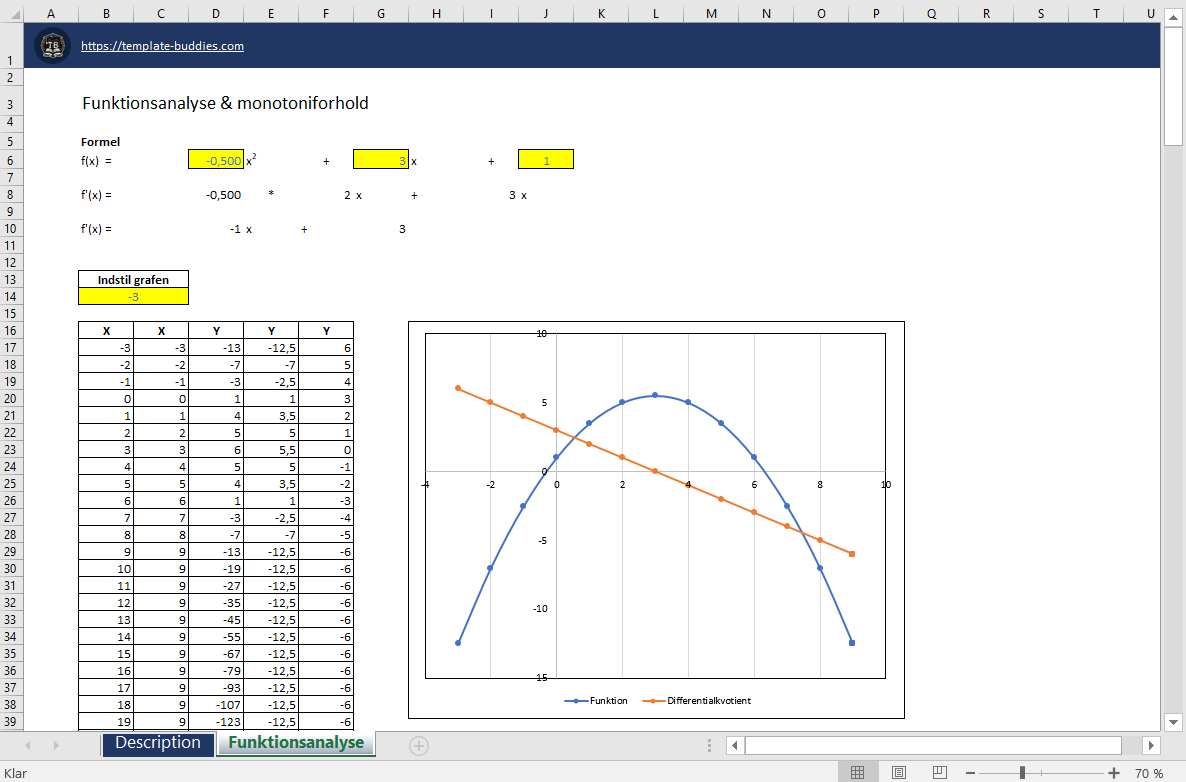The width and height of the screenshot is (1186, 782).
Task: Open the Description sheet tab
Action: tap(158, 743)
